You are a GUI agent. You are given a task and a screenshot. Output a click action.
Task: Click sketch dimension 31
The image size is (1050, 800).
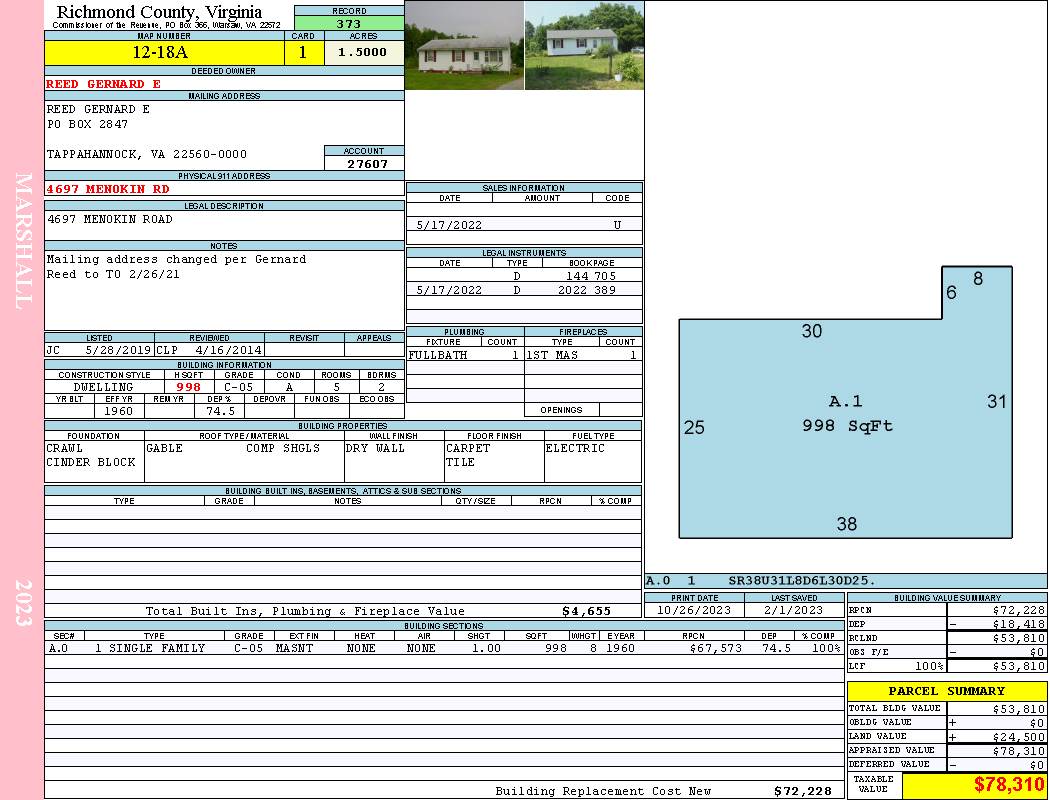(x=996, y=401)
